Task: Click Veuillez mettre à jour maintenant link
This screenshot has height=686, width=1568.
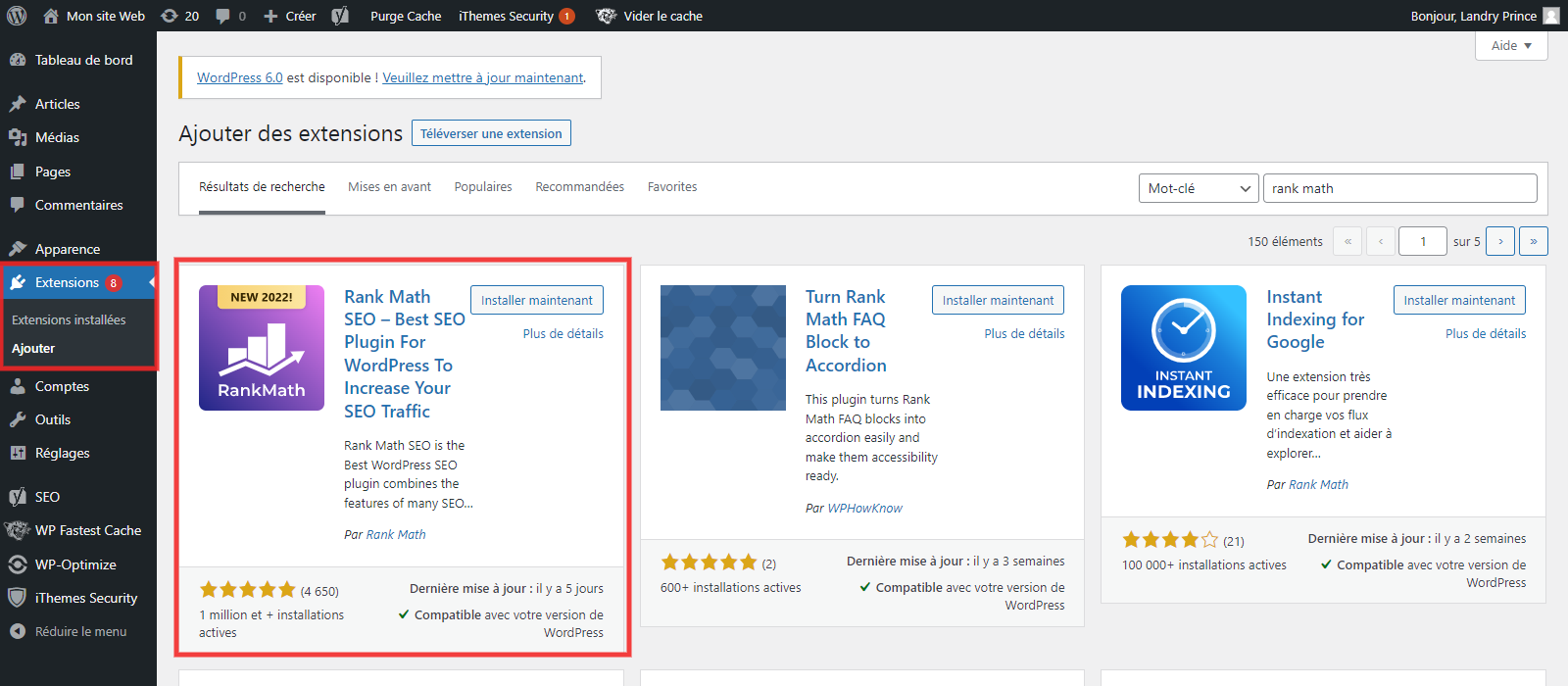Action: point(483,77)
